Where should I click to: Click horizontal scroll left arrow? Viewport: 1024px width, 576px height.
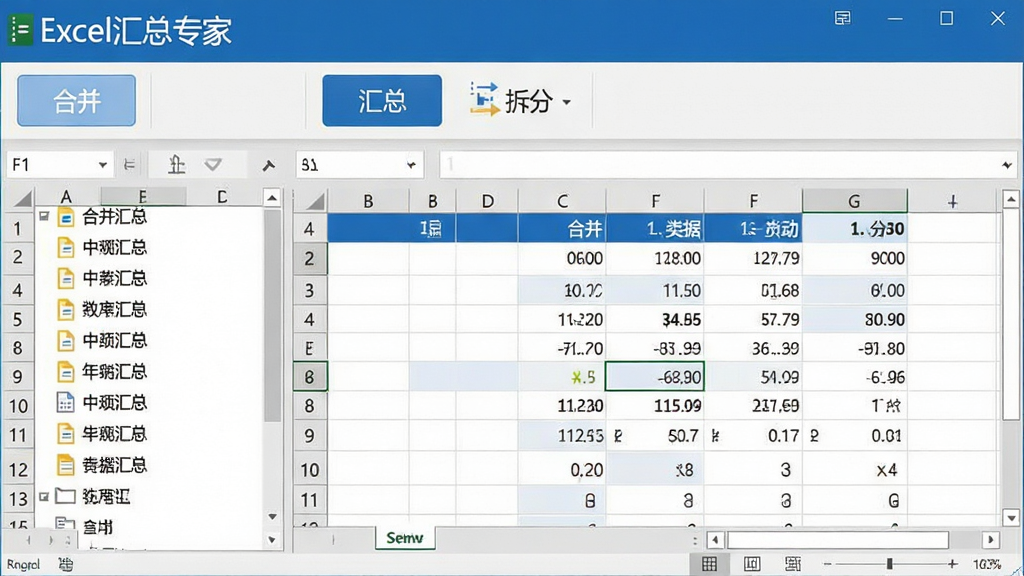pos(715,539)
